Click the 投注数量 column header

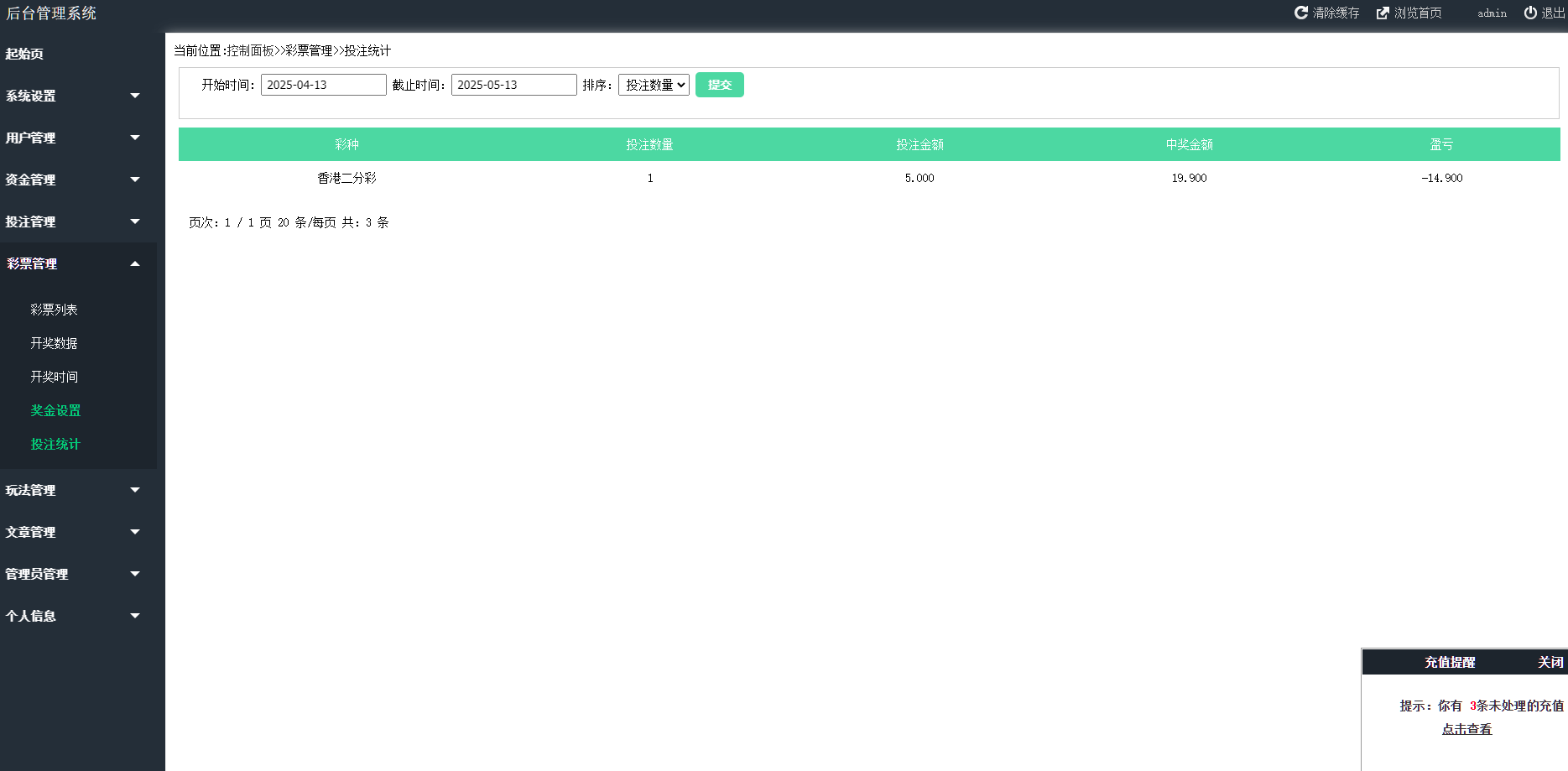click(x=649, y=144)
